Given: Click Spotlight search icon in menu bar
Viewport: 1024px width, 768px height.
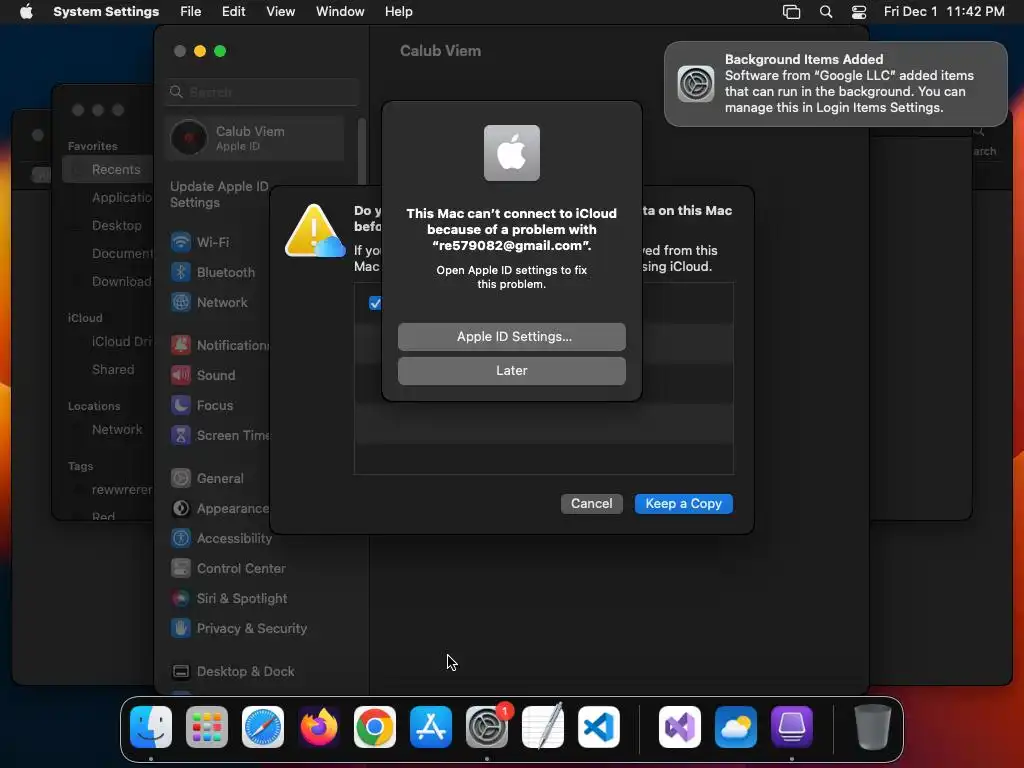Looking at the screenshot, I should point(825,11).
